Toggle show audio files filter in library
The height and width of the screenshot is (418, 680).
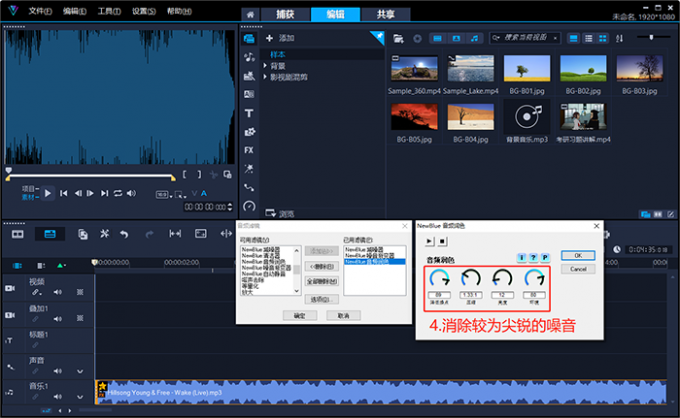473,37
